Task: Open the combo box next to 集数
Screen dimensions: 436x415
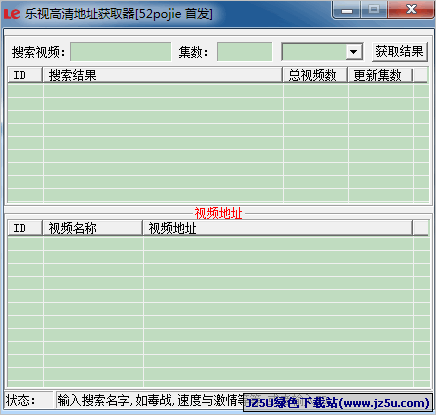Action: point(354,52)
